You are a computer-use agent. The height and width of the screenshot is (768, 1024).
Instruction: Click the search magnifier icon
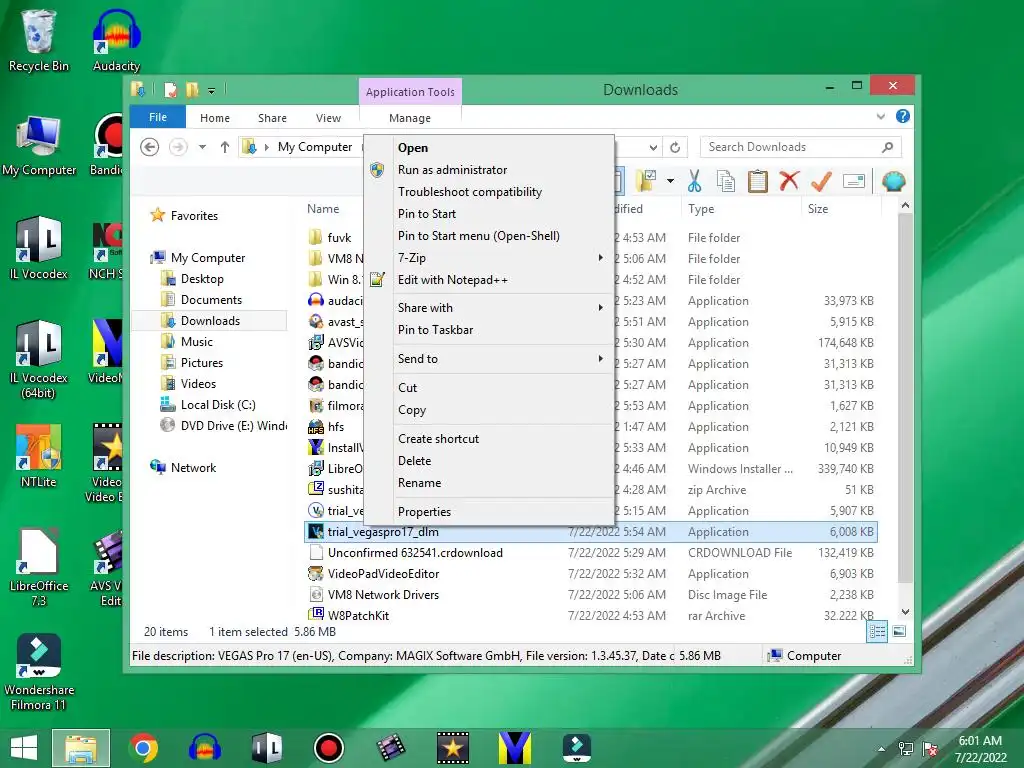point(887,147)
